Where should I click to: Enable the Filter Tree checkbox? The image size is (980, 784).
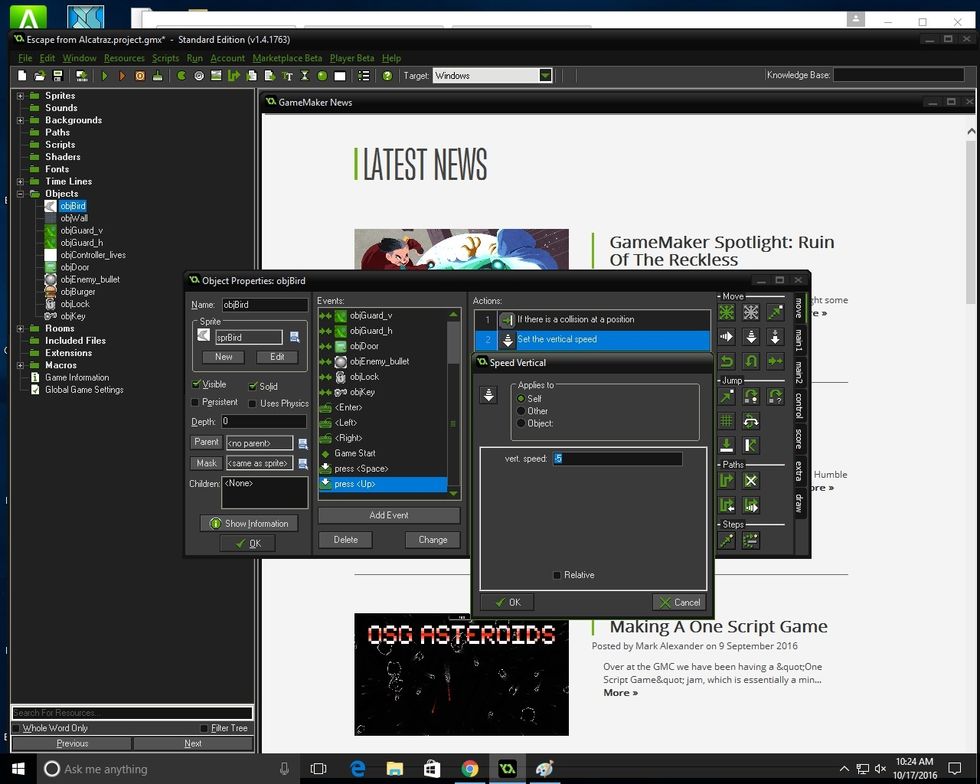point(204,728)
